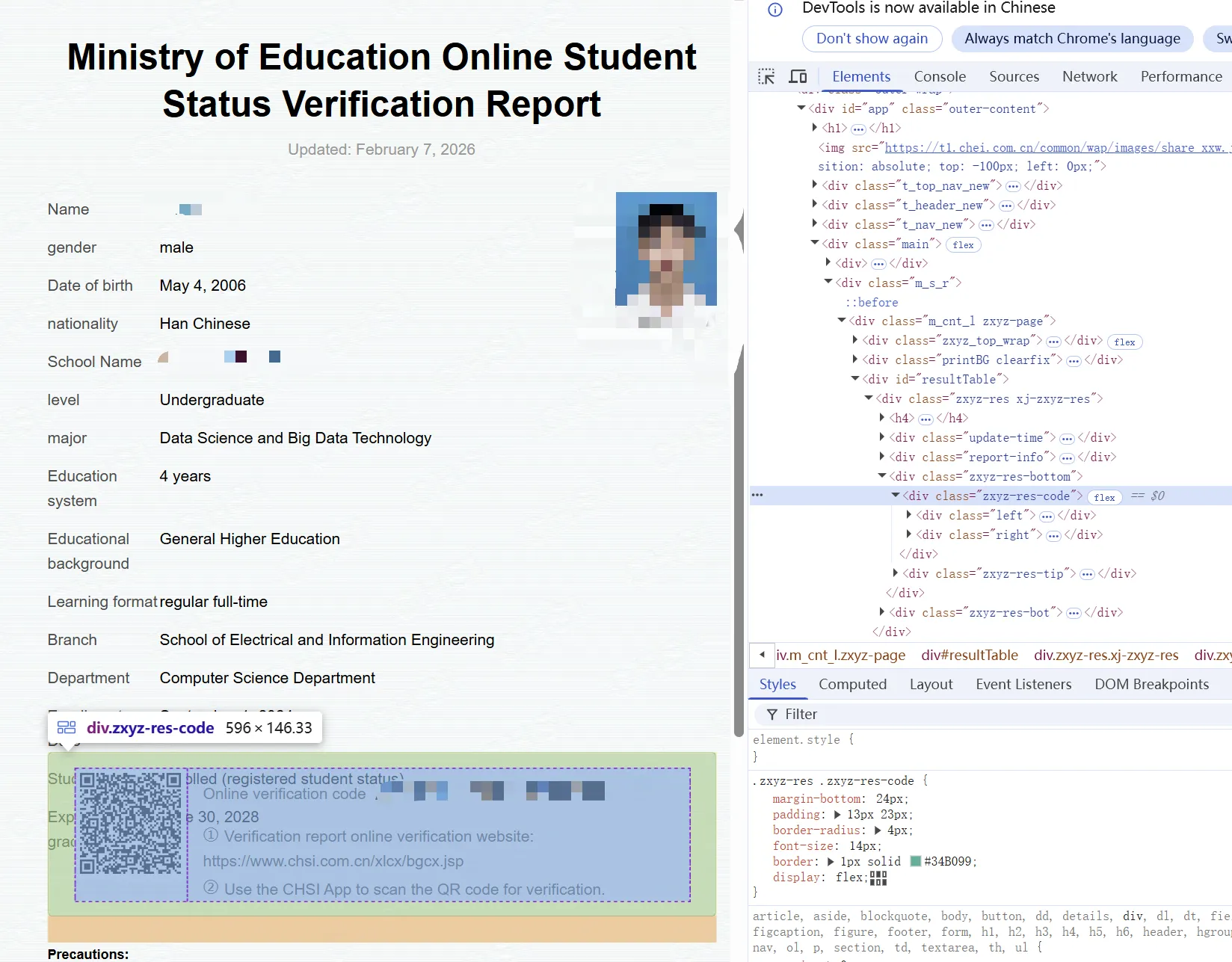Click the Don't show again button
Image resolution: width=1232 pixels, height=962 pixels.
click(872, 39)
